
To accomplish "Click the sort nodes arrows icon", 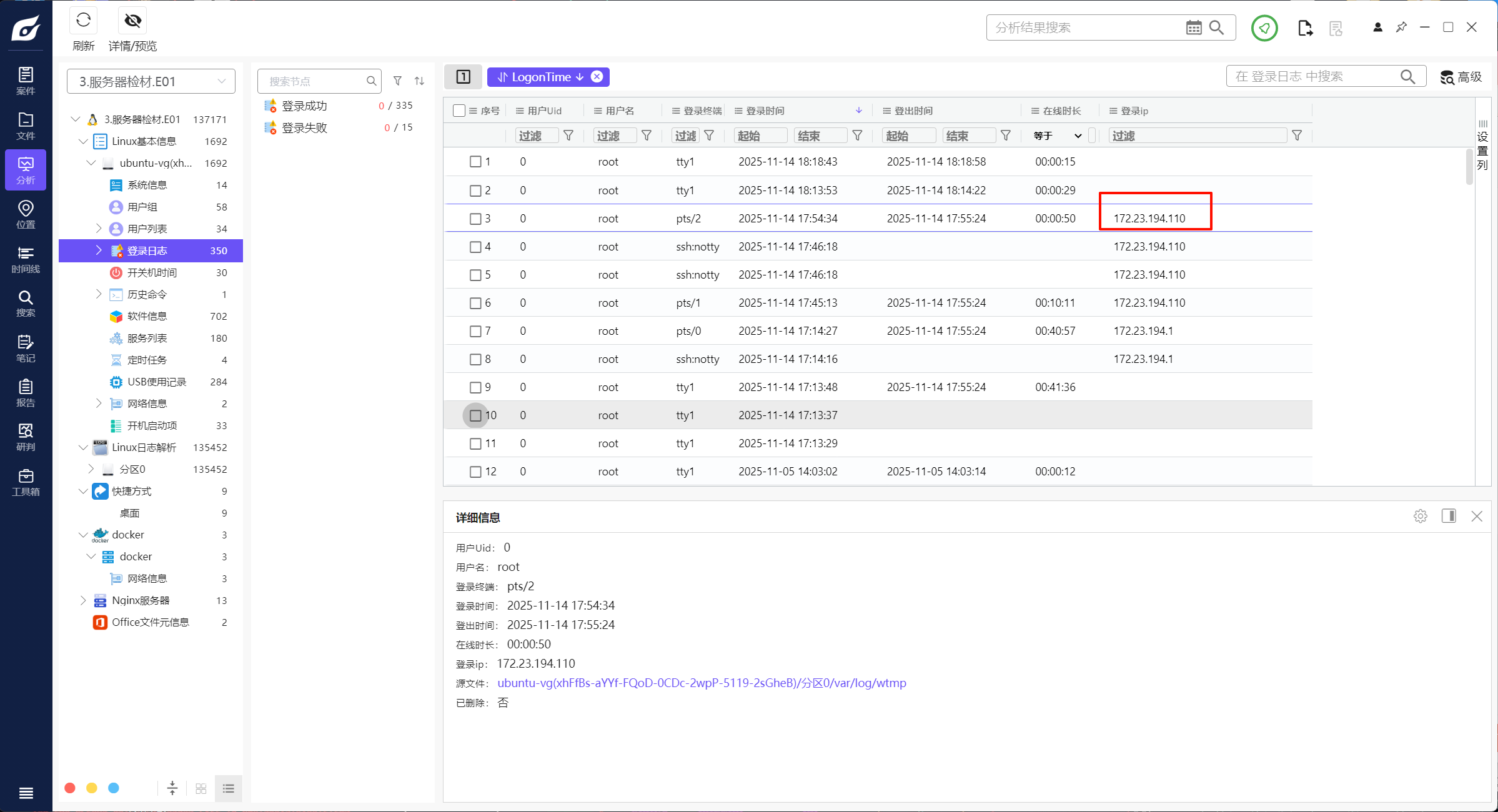I will 419,81.
